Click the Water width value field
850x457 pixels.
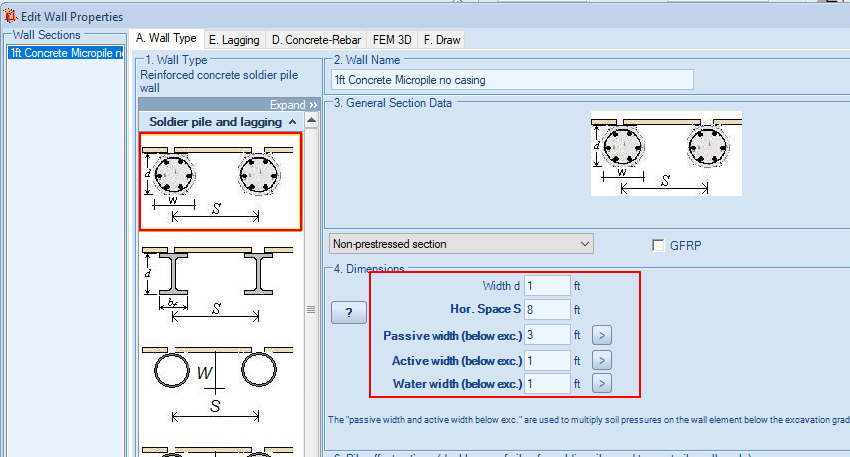[547, 384]
